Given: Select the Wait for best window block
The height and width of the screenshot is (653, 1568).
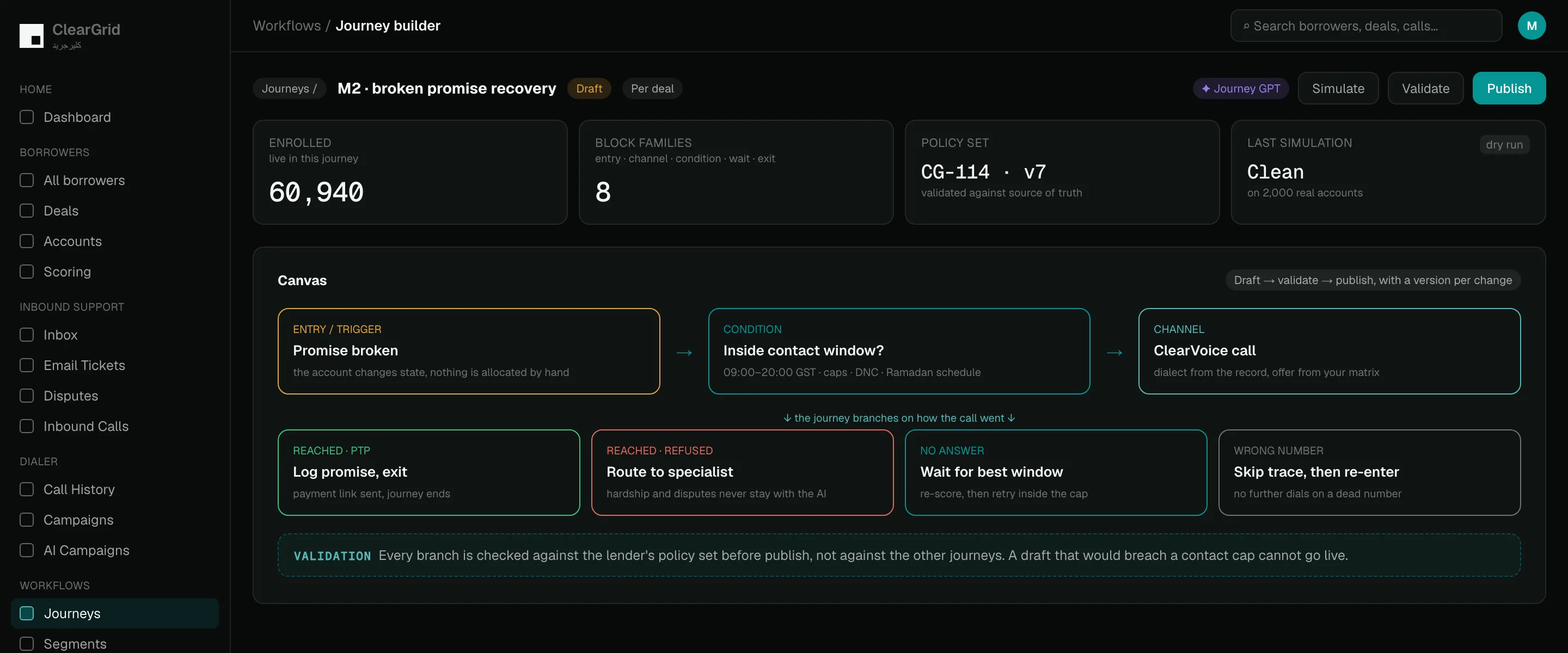Looking at the screenshot, I should (x=1056, y=472).
